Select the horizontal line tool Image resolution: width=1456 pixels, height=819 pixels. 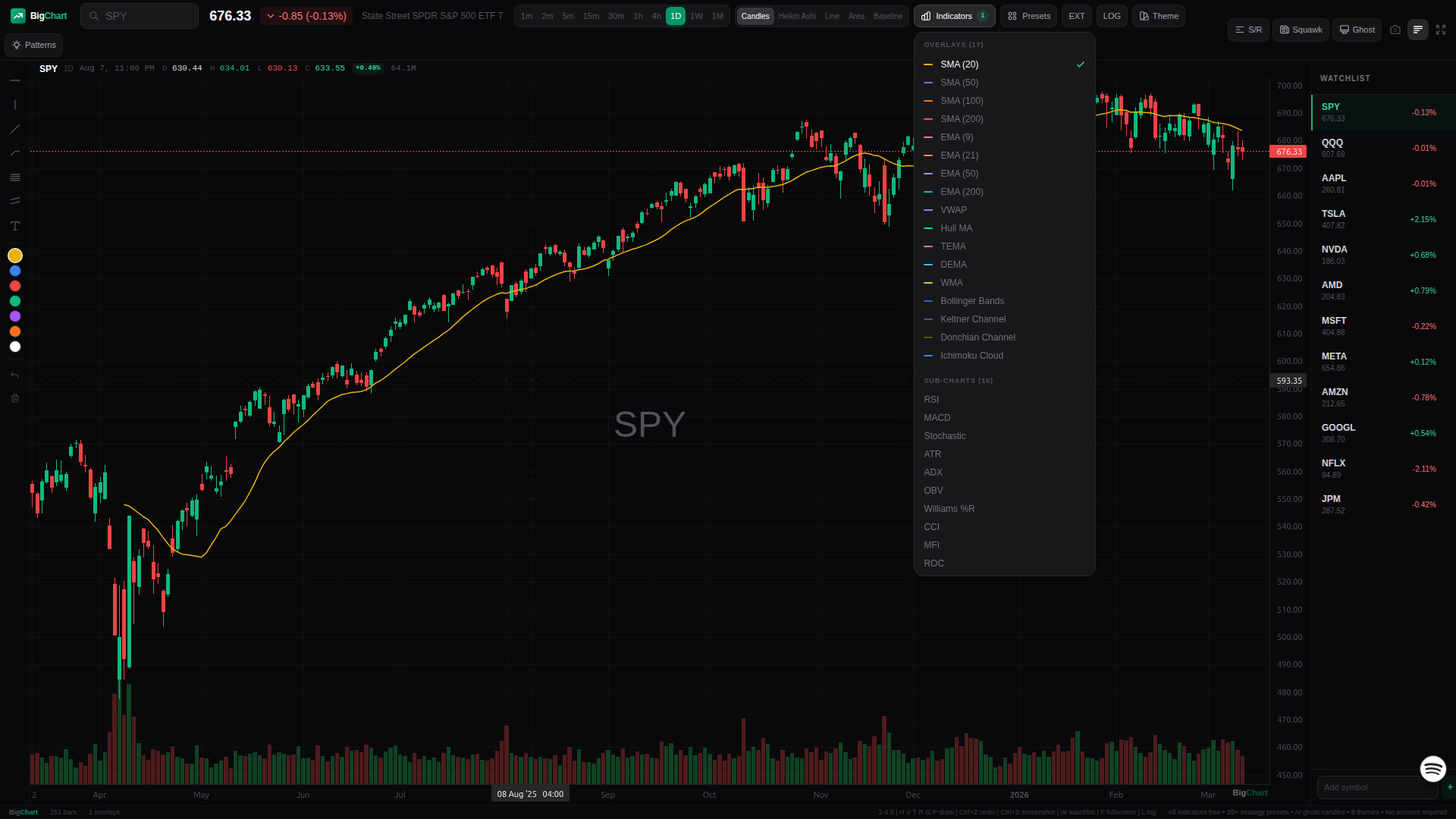pyautogui.click(x=14, y=80)
